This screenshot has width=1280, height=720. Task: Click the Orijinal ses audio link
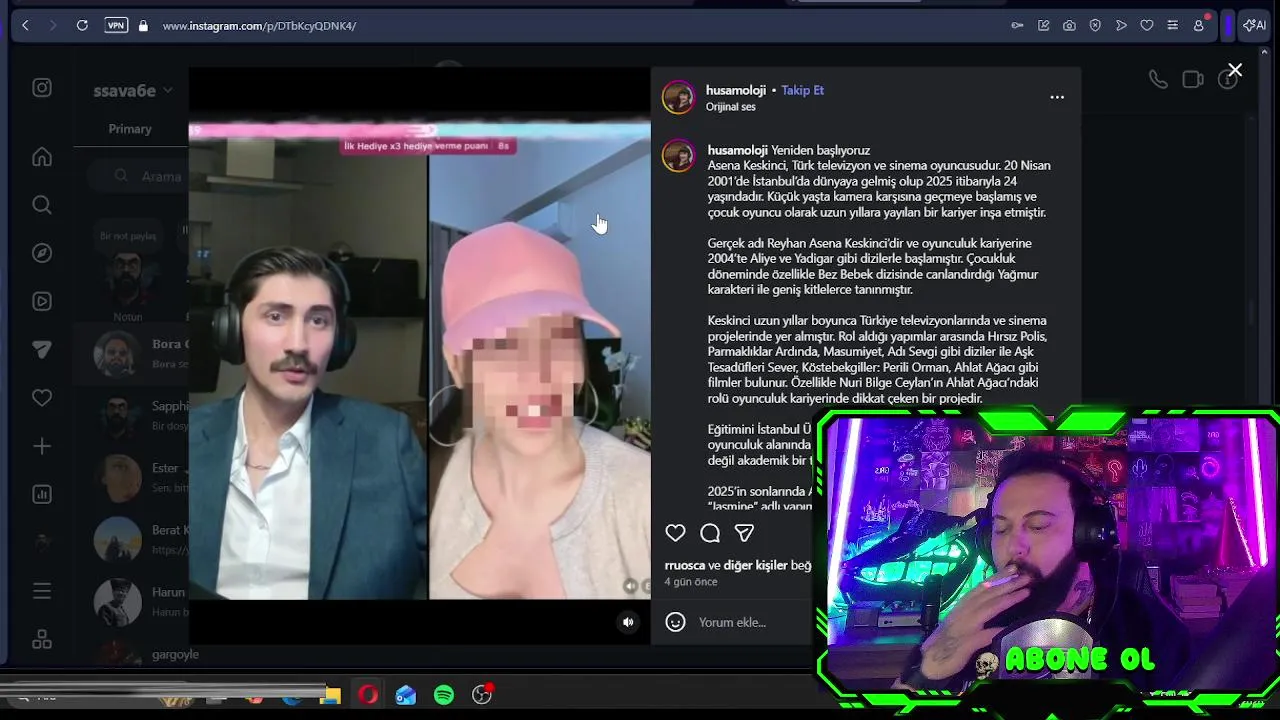click(x=731, y=107)
